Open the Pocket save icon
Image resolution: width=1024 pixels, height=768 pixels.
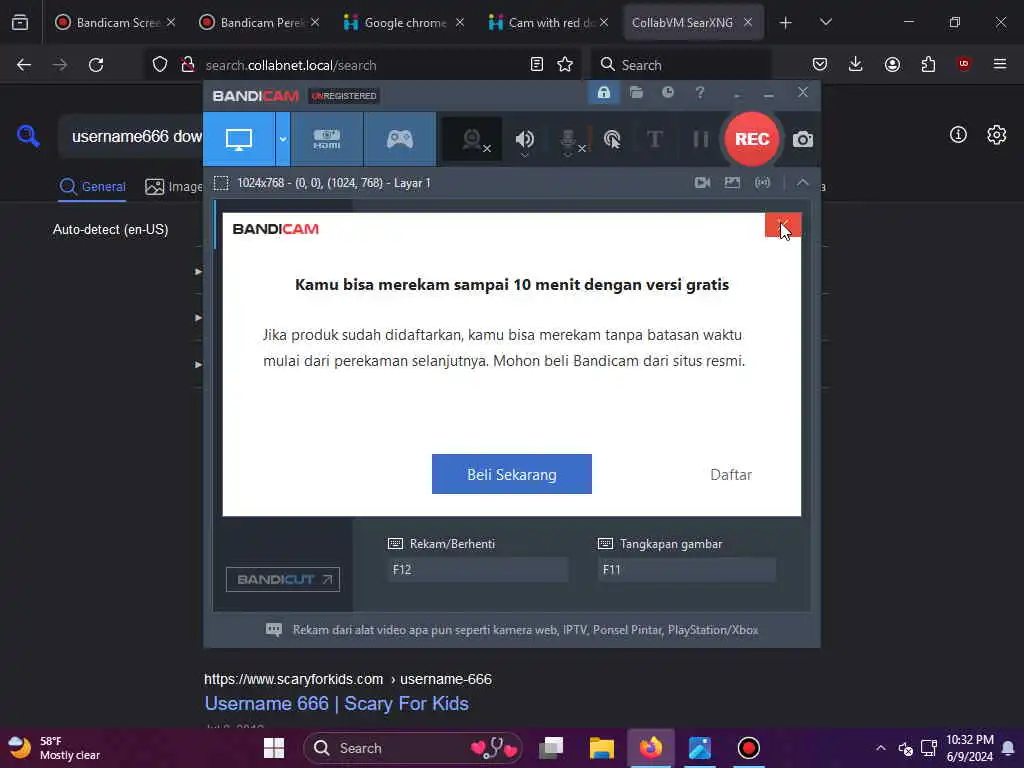click(820, 65)
